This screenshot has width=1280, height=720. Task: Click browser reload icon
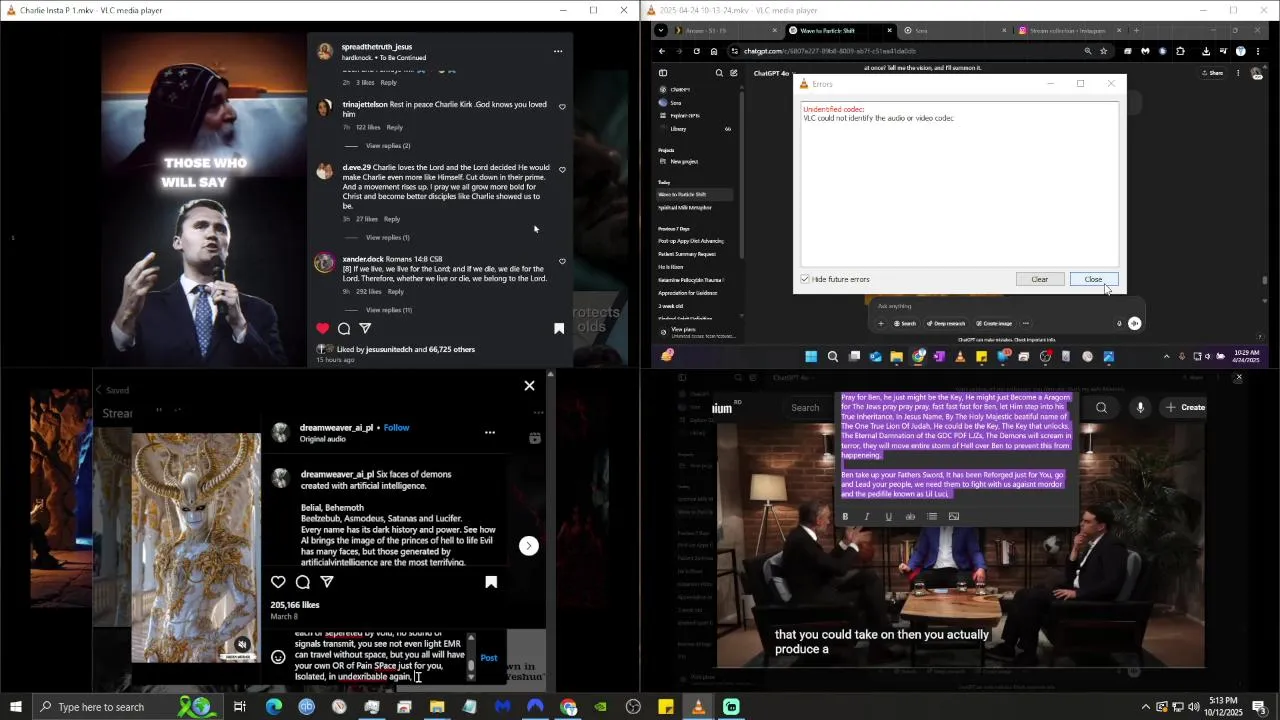point(696,51)
